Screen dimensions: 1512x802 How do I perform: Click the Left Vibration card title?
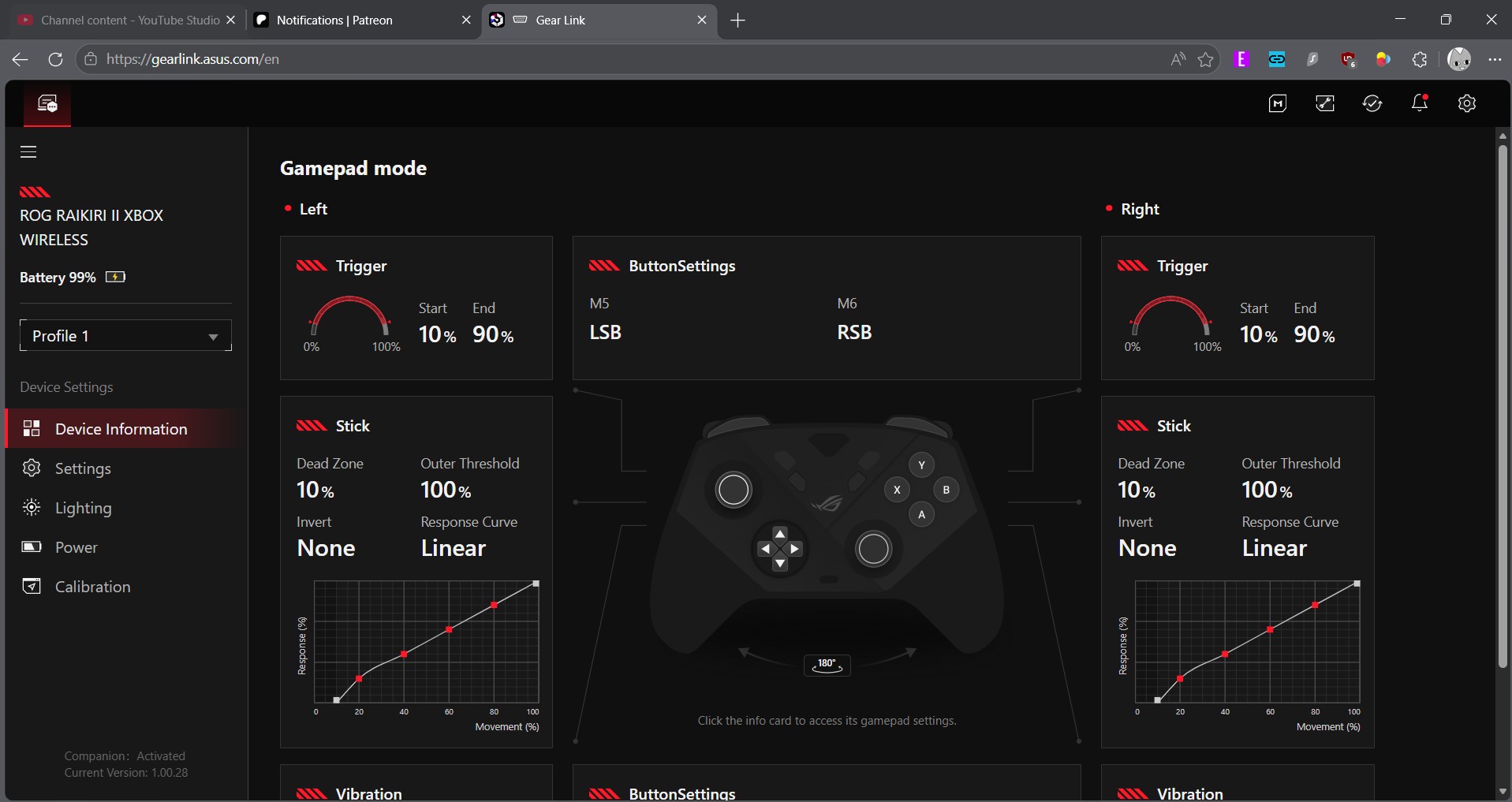[369, 793]
